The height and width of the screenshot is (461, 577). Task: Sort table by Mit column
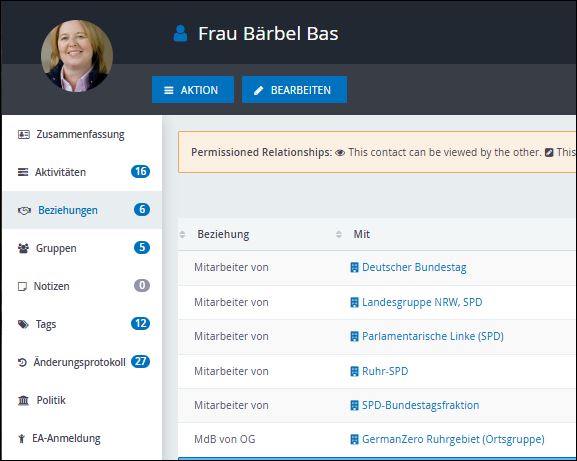click(361, 234)
